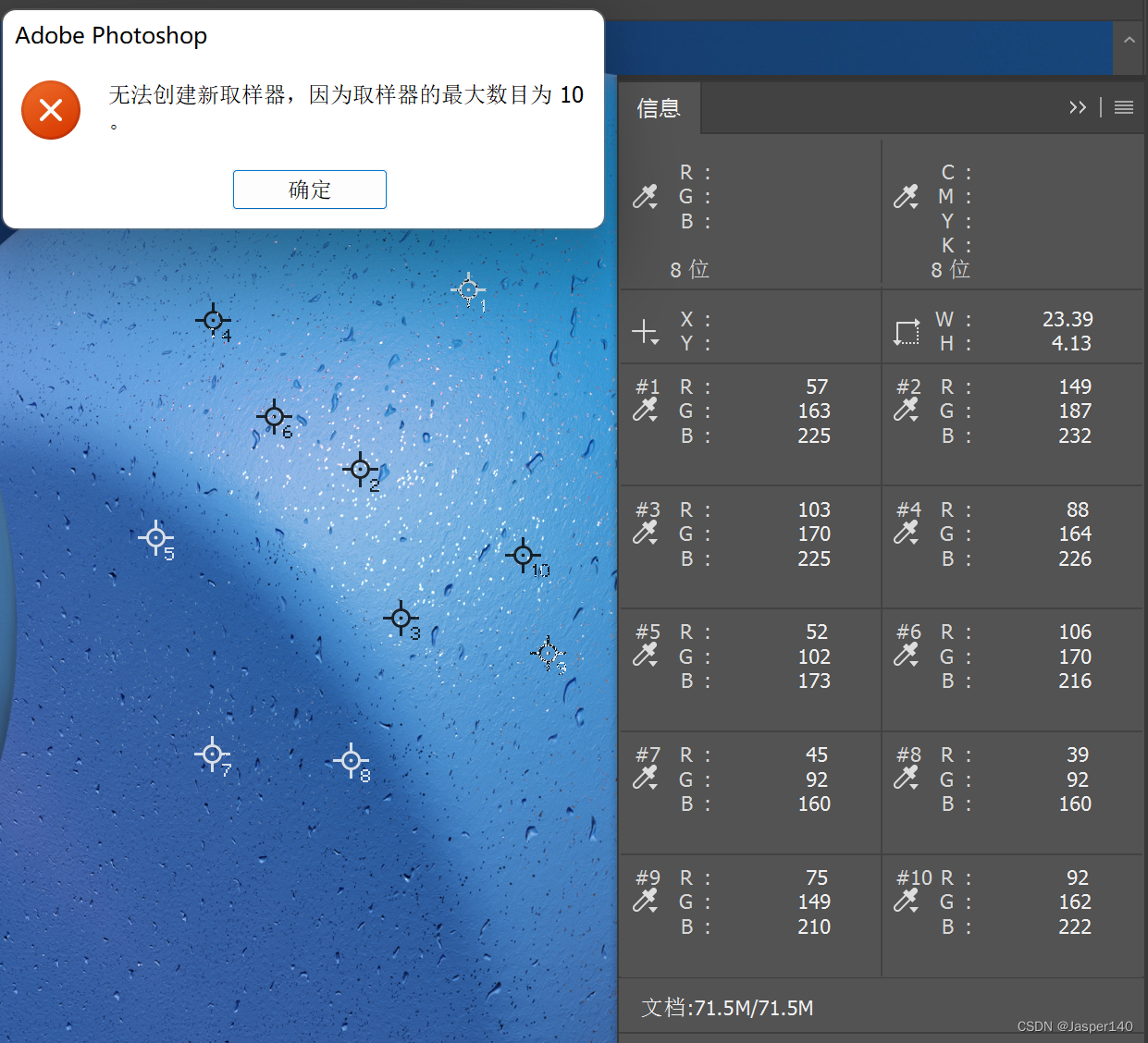Open the X Y coordinate units menu

click(x=646, y=331)
